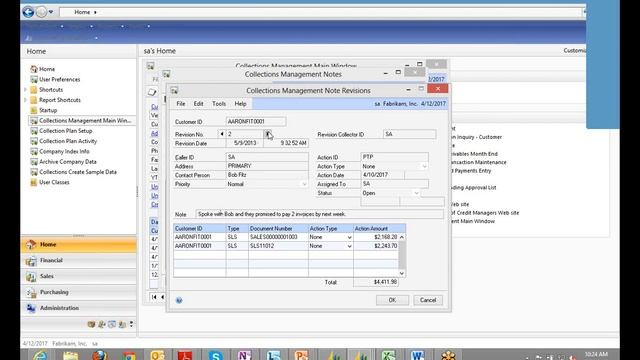Image resolution: width=640 pixels, height=360 pixels.
Task: Click the Collections Management Notes window icon
Action: coord(166,74)
